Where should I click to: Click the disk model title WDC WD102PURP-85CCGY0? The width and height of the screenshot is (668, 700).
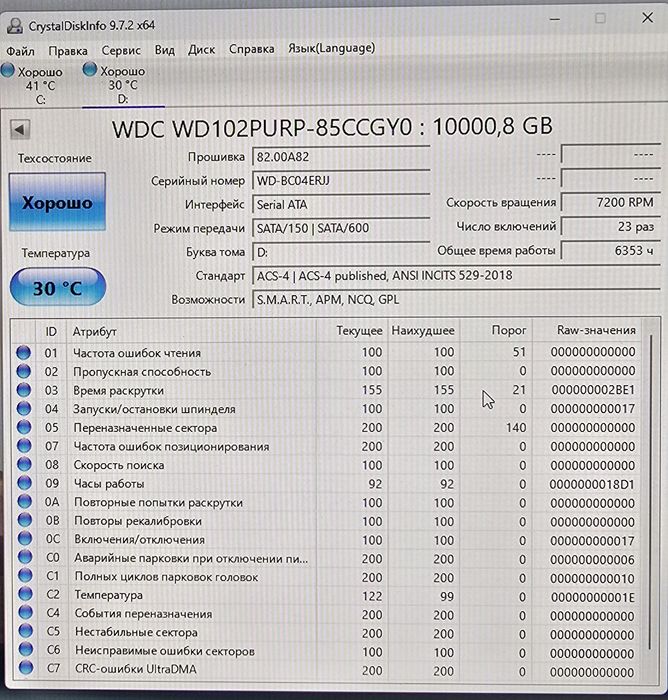pyautogui.click(x=262, y=129)
